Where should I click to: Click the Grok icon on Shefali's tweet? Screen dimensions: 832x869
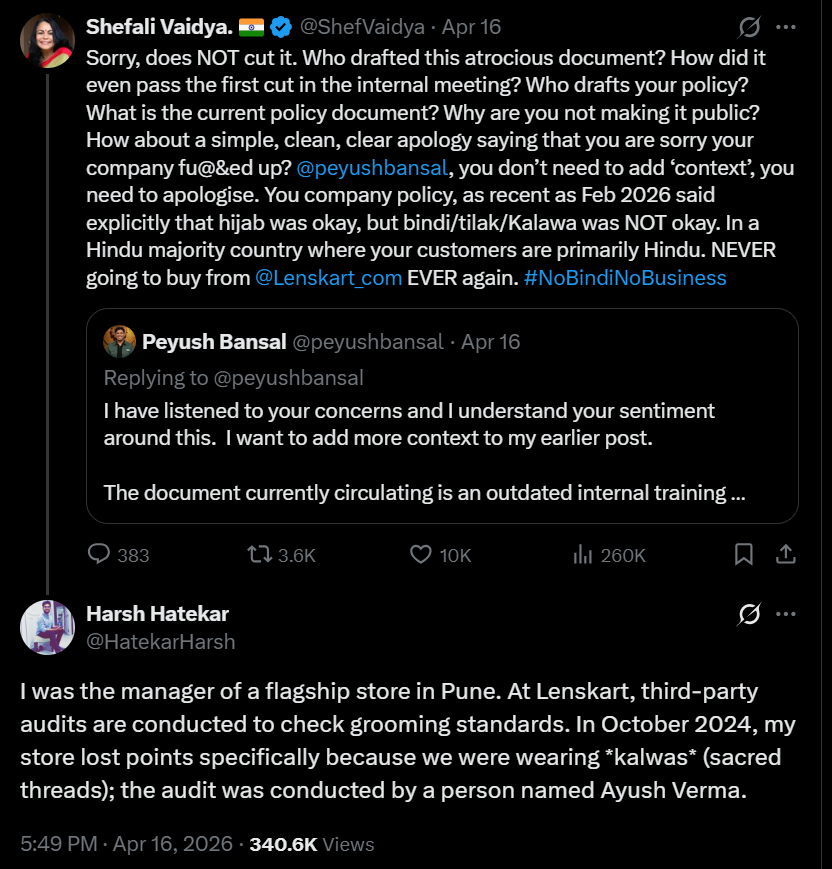(x=749, y=27)
